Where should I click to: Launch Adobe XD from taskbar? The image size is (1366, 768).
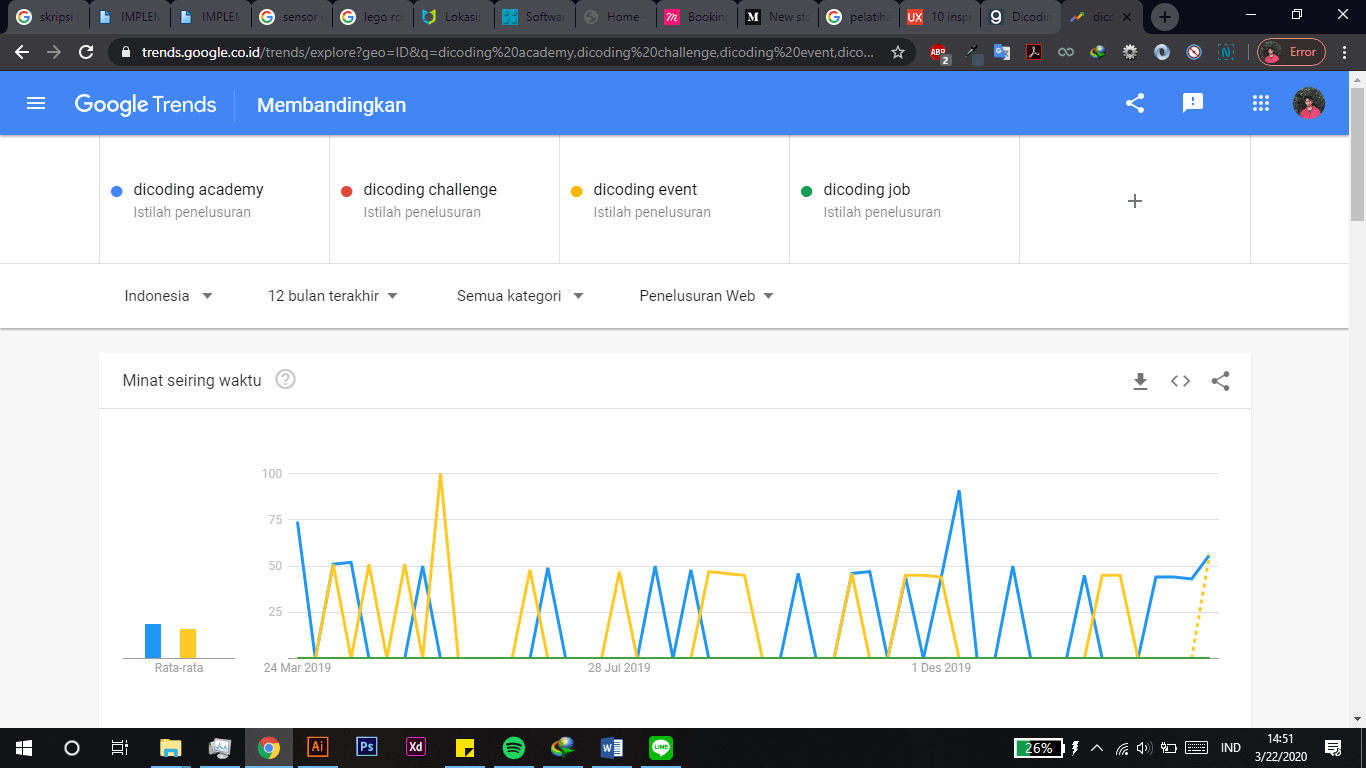416,747
